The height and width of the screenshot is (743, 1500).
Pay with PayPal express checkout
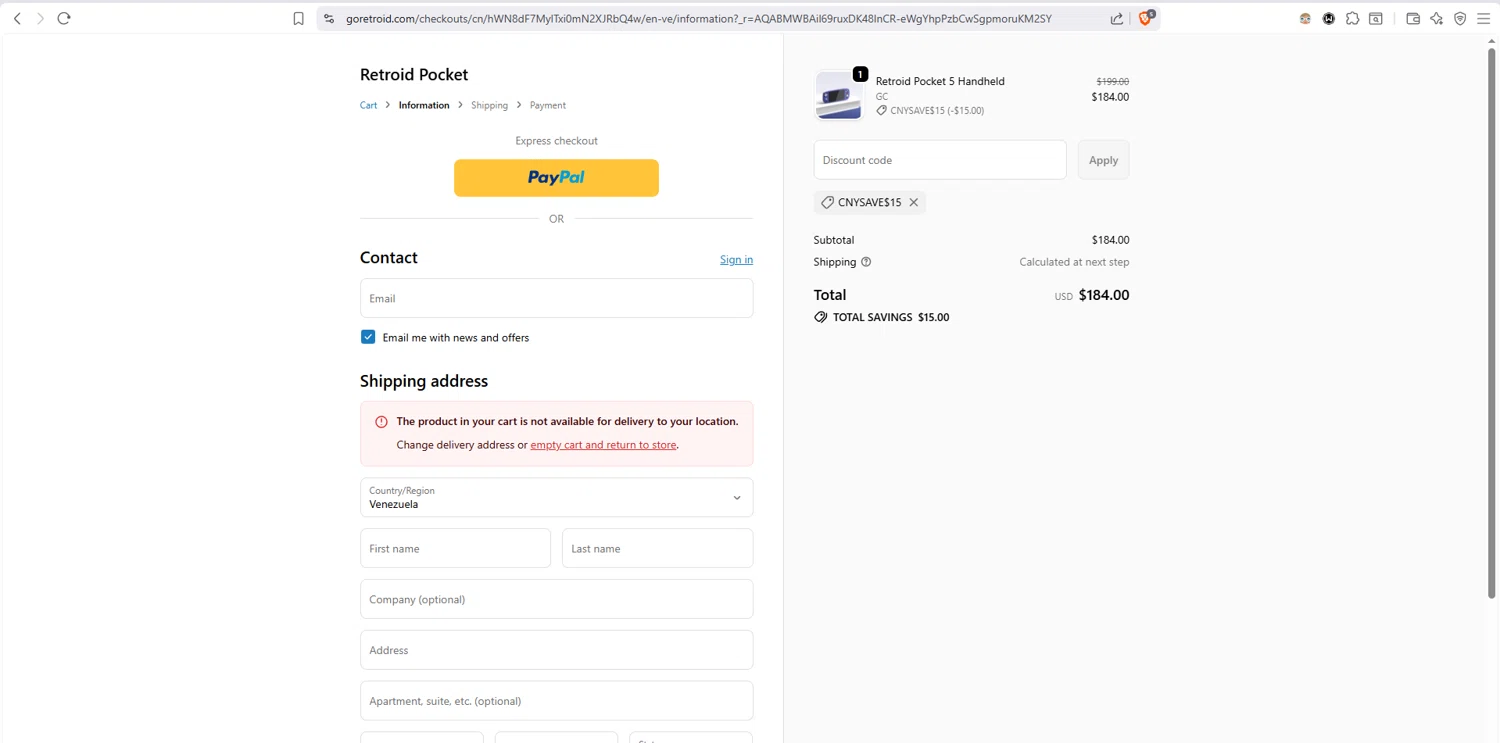pos(556,178)
